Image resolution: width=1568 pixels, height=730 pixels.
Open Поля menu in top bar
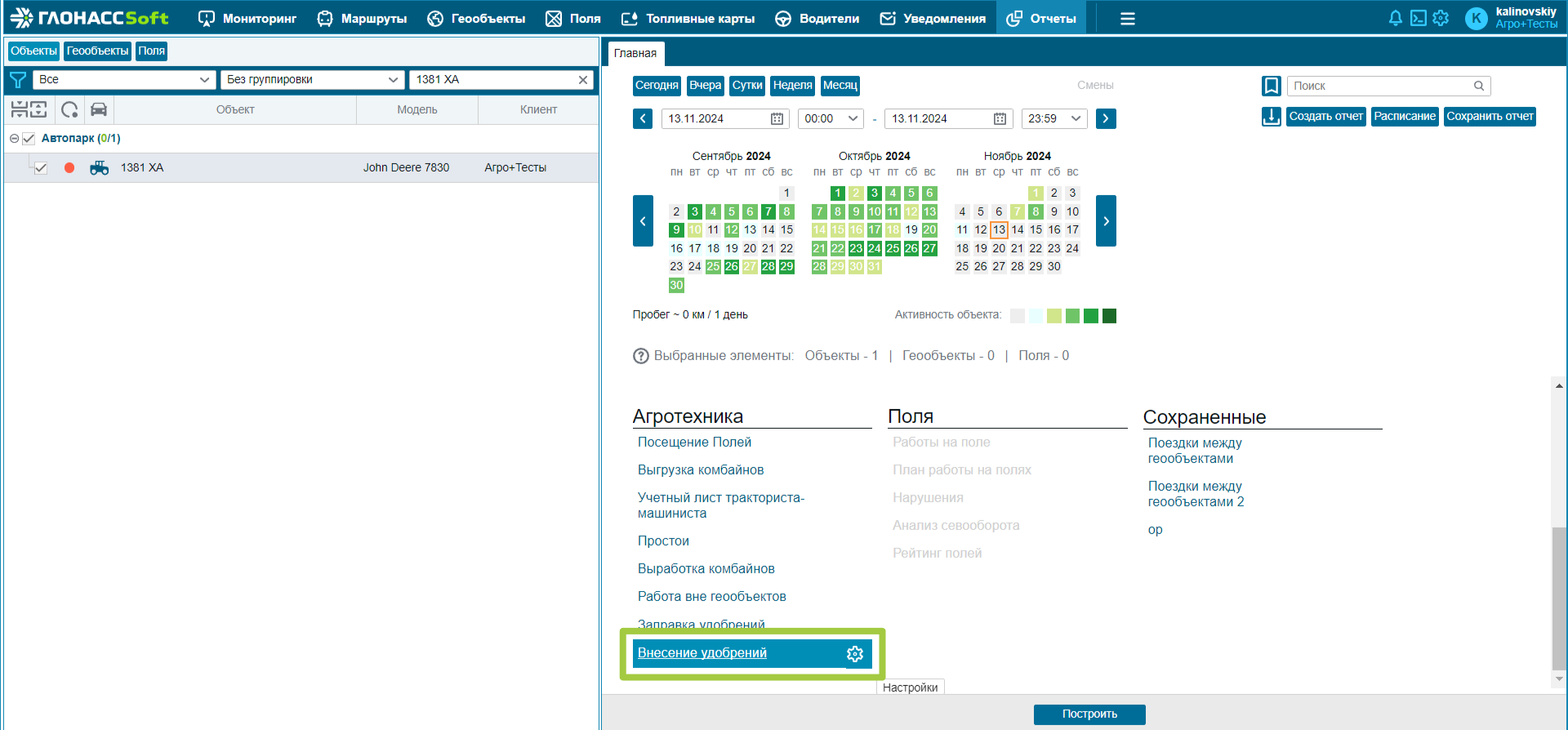click(572, 18)
